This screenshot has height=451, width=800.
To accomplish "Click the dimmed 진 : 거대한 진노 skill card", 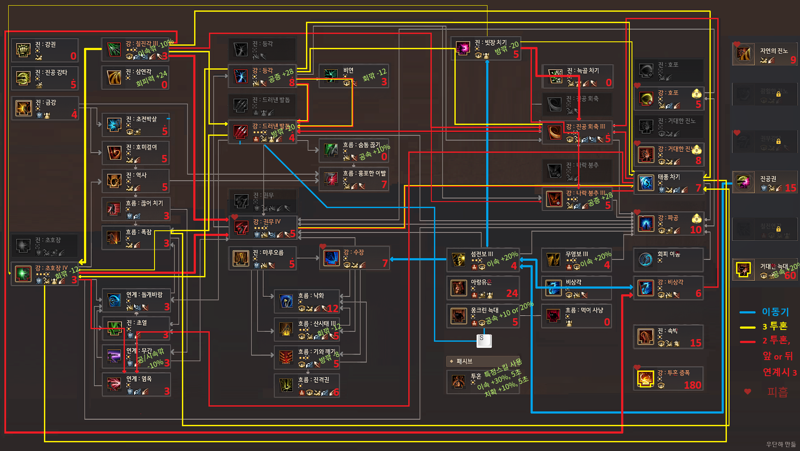I will tap(669, 127).
